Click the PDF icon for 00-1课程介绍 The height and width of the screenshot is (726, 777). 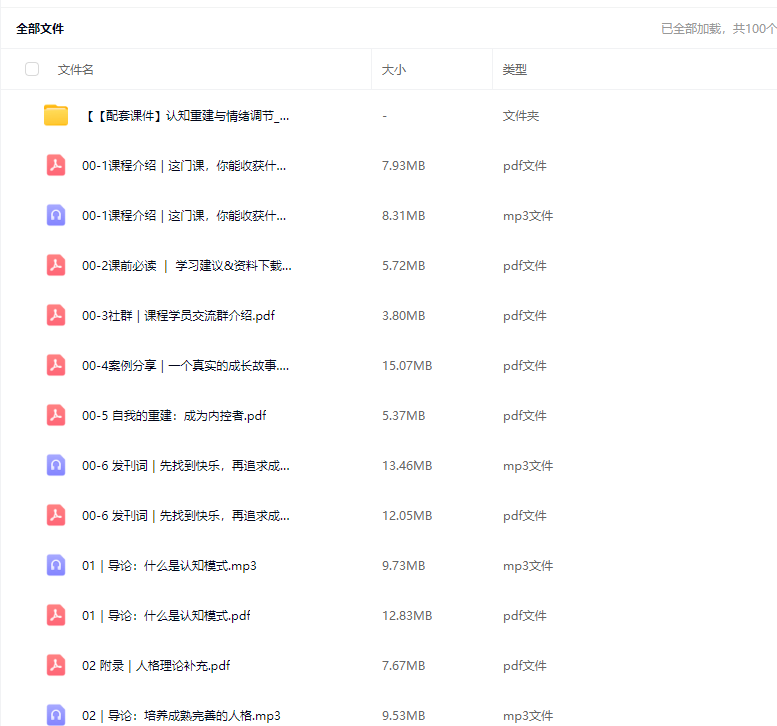(56, 165)
